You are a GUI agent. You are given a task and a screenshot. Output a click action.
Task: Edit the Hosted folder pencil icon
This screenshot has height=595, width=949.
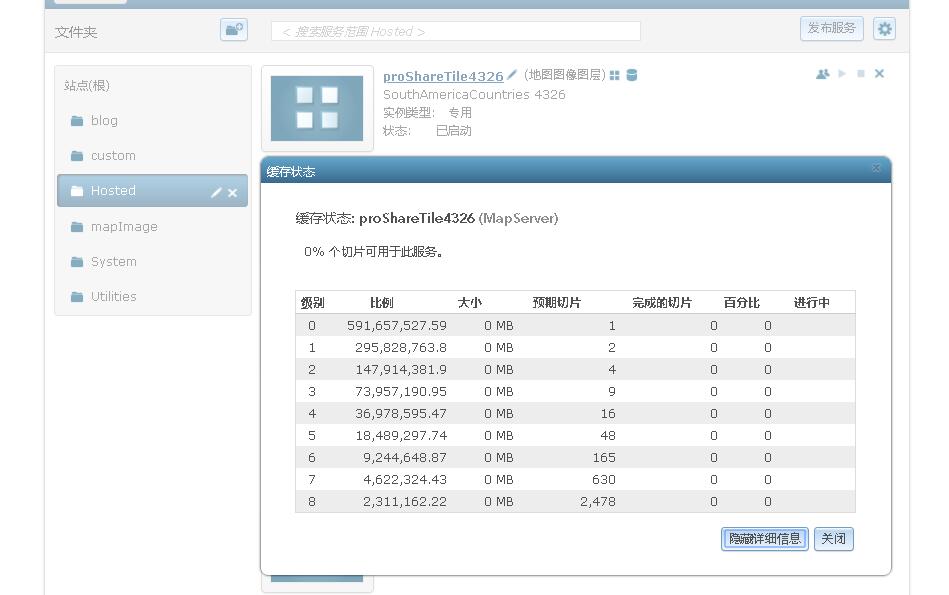[x=216, y=192]
